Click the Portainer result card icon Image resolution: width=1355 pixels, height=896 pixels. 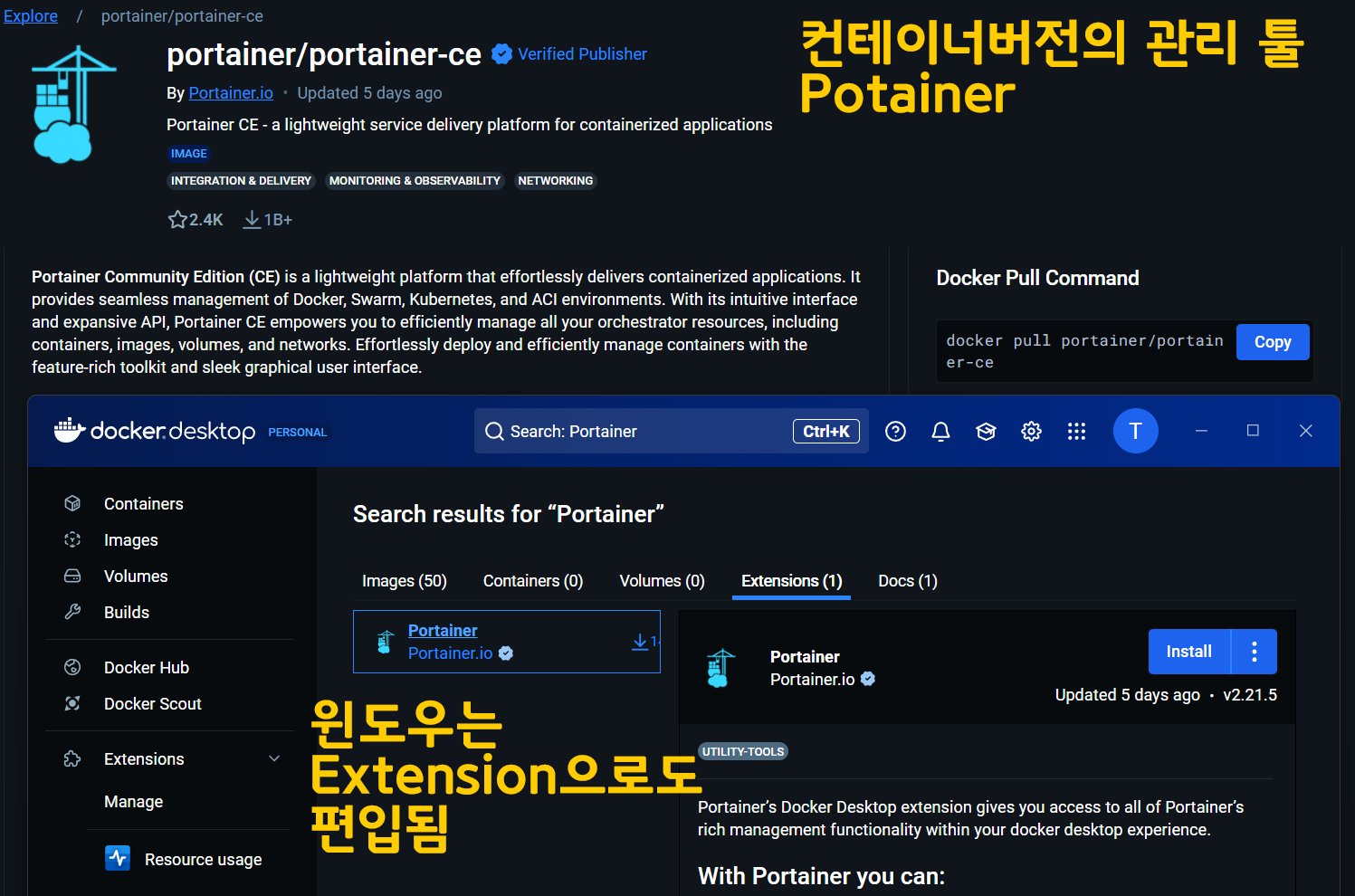[x=386, y=642]
